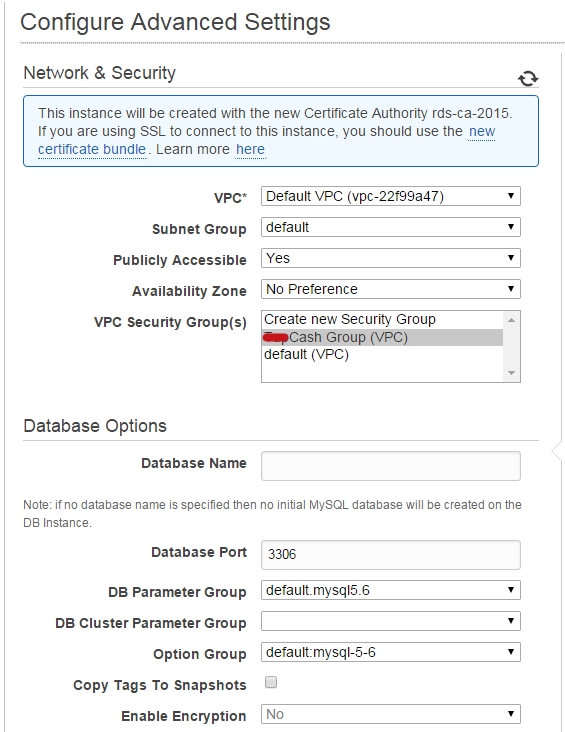Open the Enable Encryption dropdown
Screen dimensions: 565x732
tap(391, 714)
